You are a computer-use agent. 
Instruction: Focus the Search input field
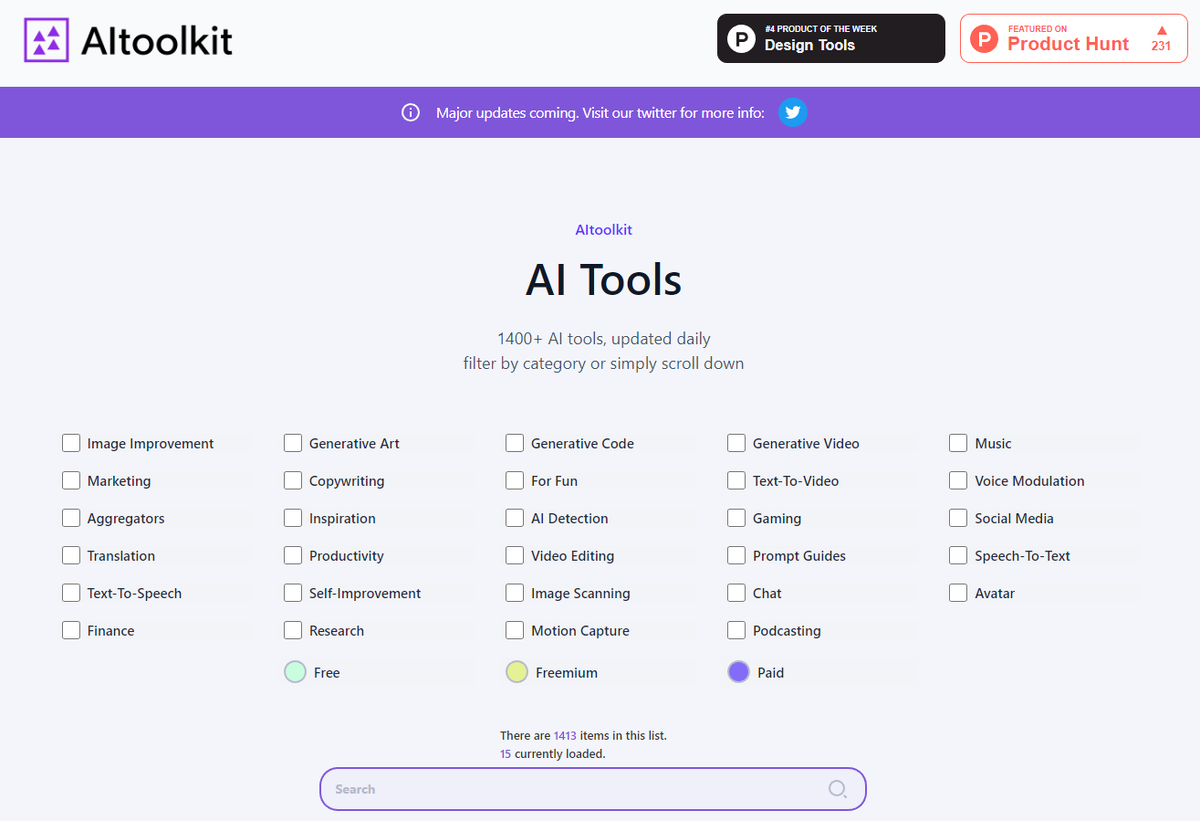pyautogui.click(x=593, y=789)
